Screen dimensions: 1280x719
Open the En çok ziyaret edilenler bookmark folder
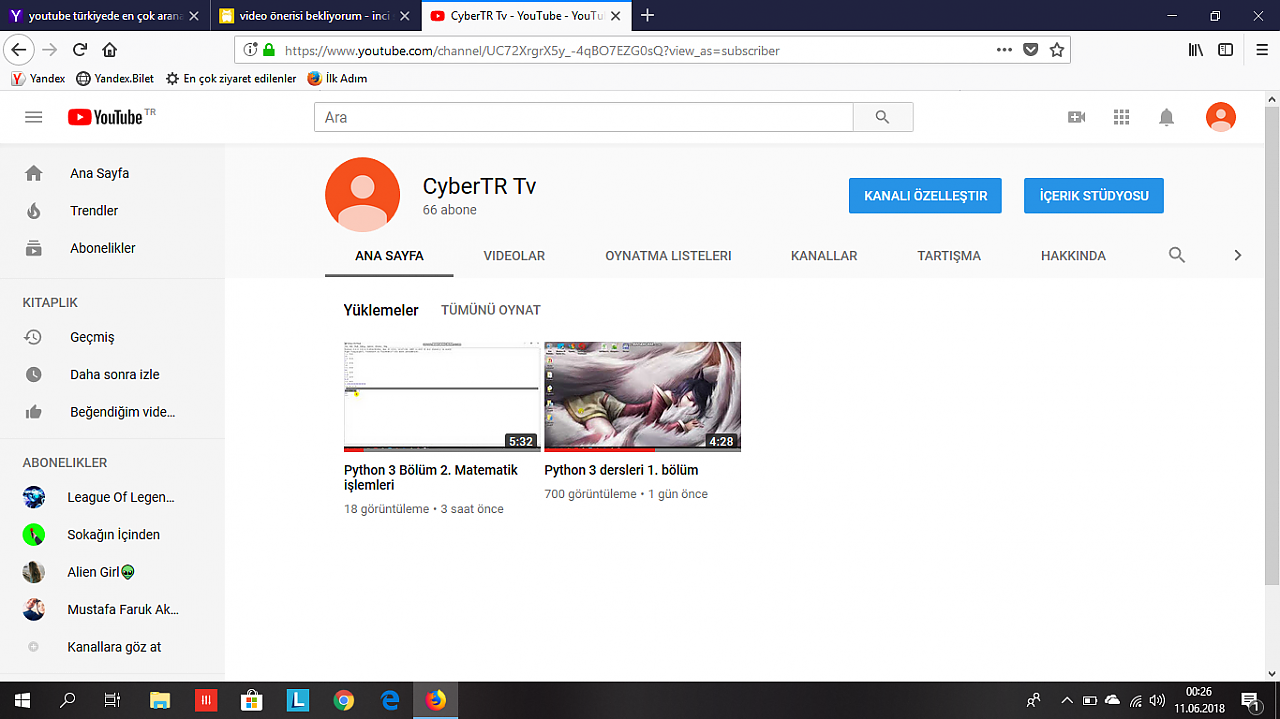click(x=231, y=78)
